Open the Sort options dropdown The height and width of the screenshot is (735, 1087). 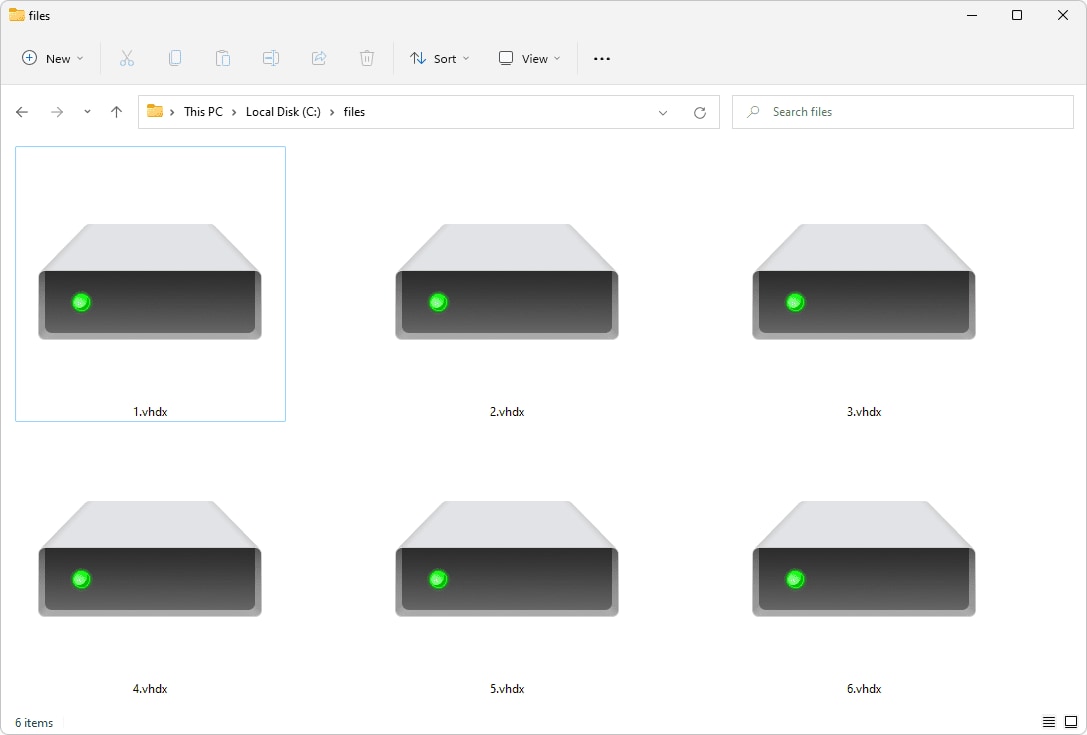coord(439,58)
